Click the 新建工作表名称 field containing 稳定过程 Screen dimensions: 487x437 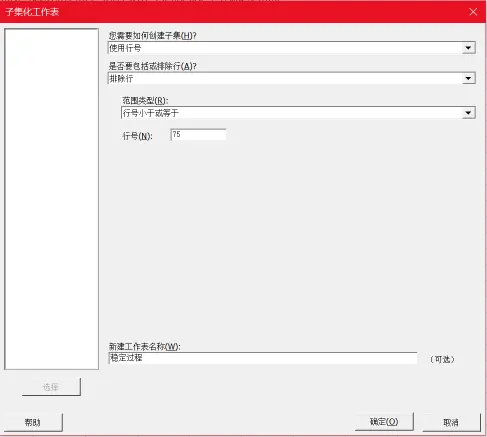coord(263,358)
